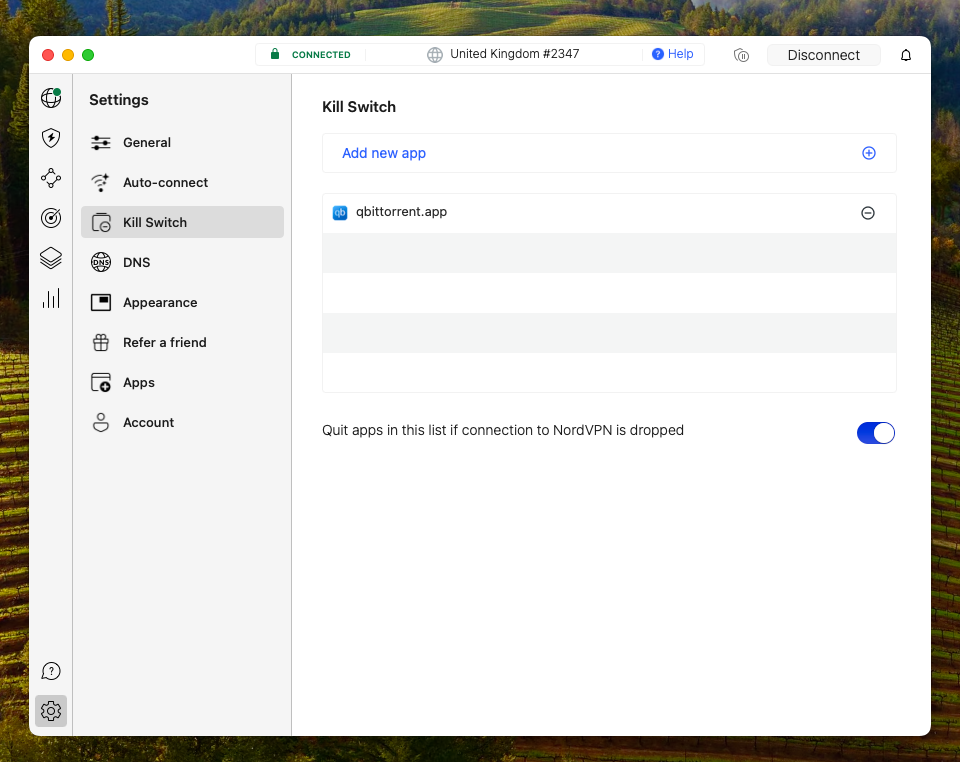Maximize window with the green button
The image size is (960, 762).
click(88, 55)
